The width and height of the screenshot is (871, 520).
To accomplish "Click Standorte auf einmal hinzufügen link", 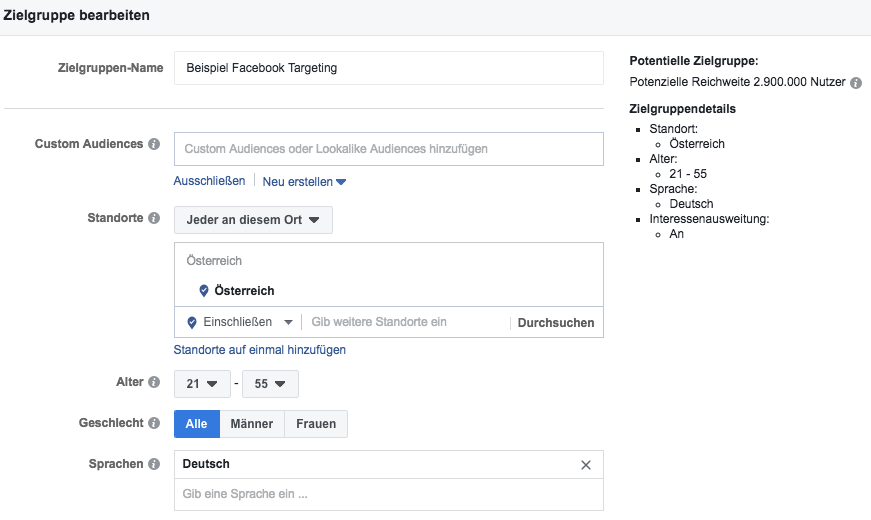I will pyautogui.click(x=260, y=350).
